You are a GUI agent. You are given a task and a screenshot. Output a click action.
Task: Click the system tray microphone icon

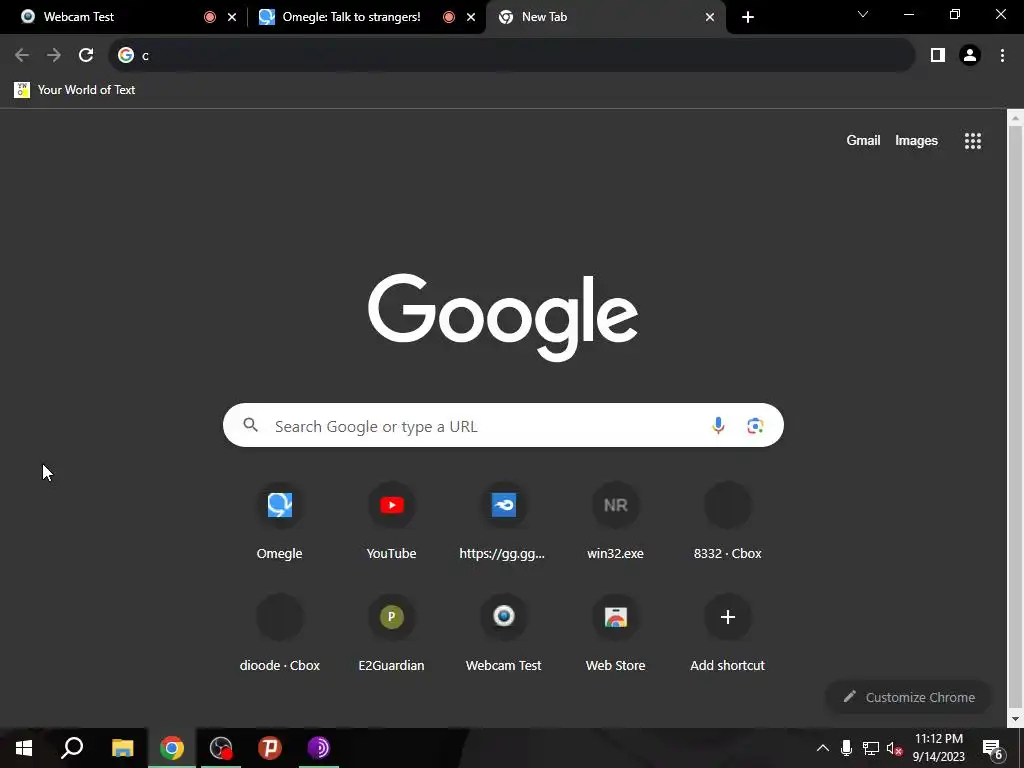pyautogui.click(x=846, y=748)
